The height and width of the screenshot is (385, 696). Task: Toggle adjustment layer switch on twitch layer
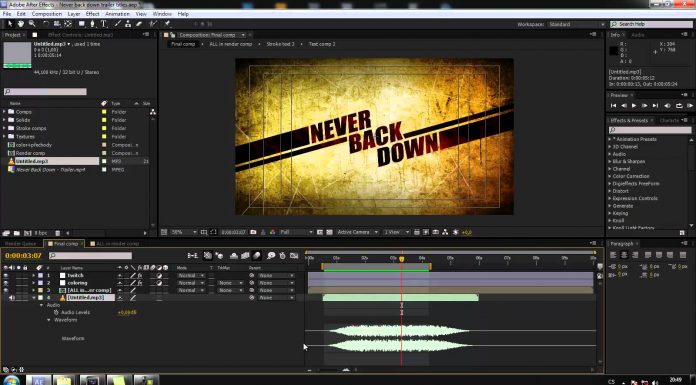point(159,275)
